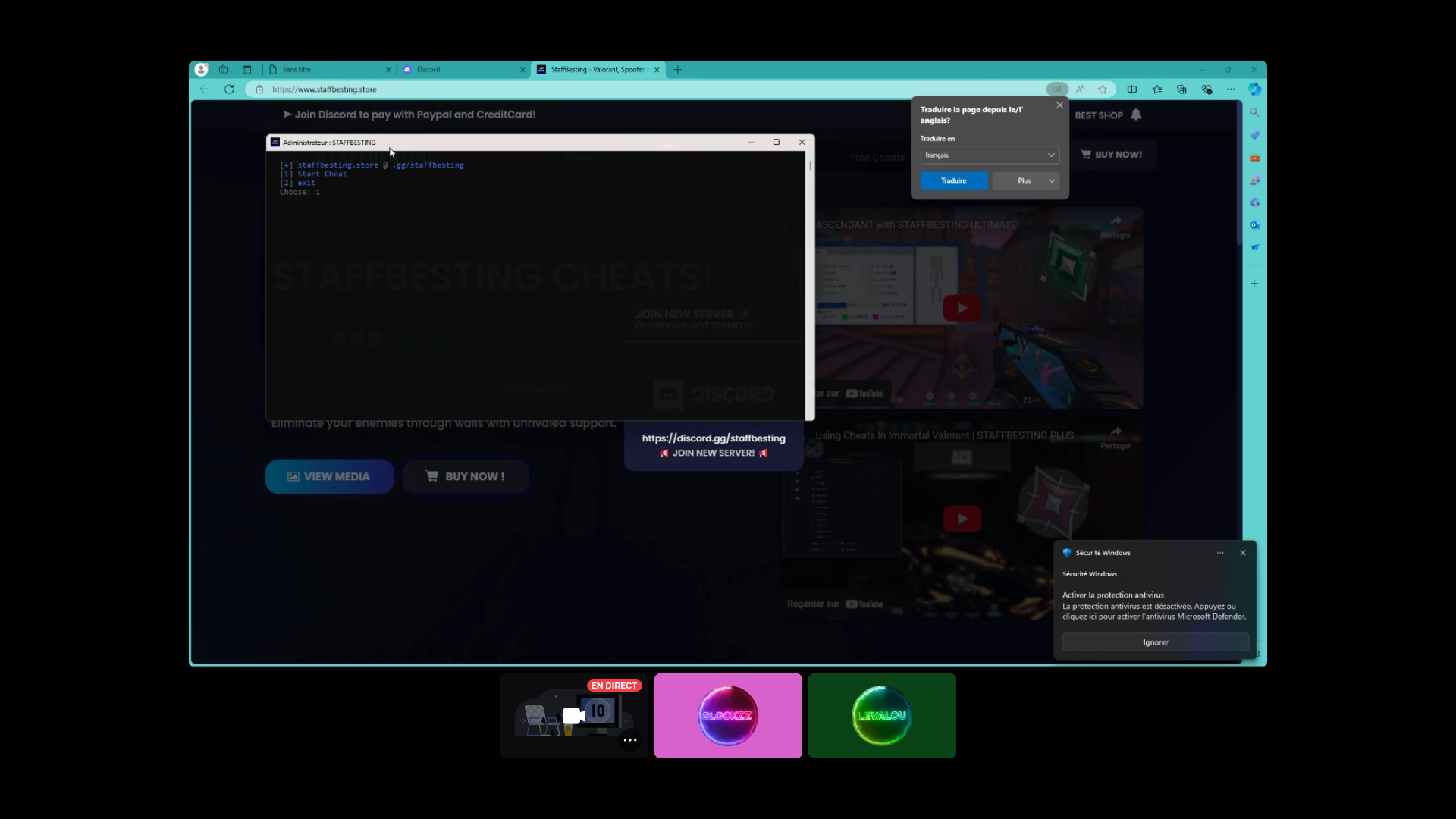Open the Favorites list icon
Viewport: 1456px width, 819px height.
pos(1157,89)
